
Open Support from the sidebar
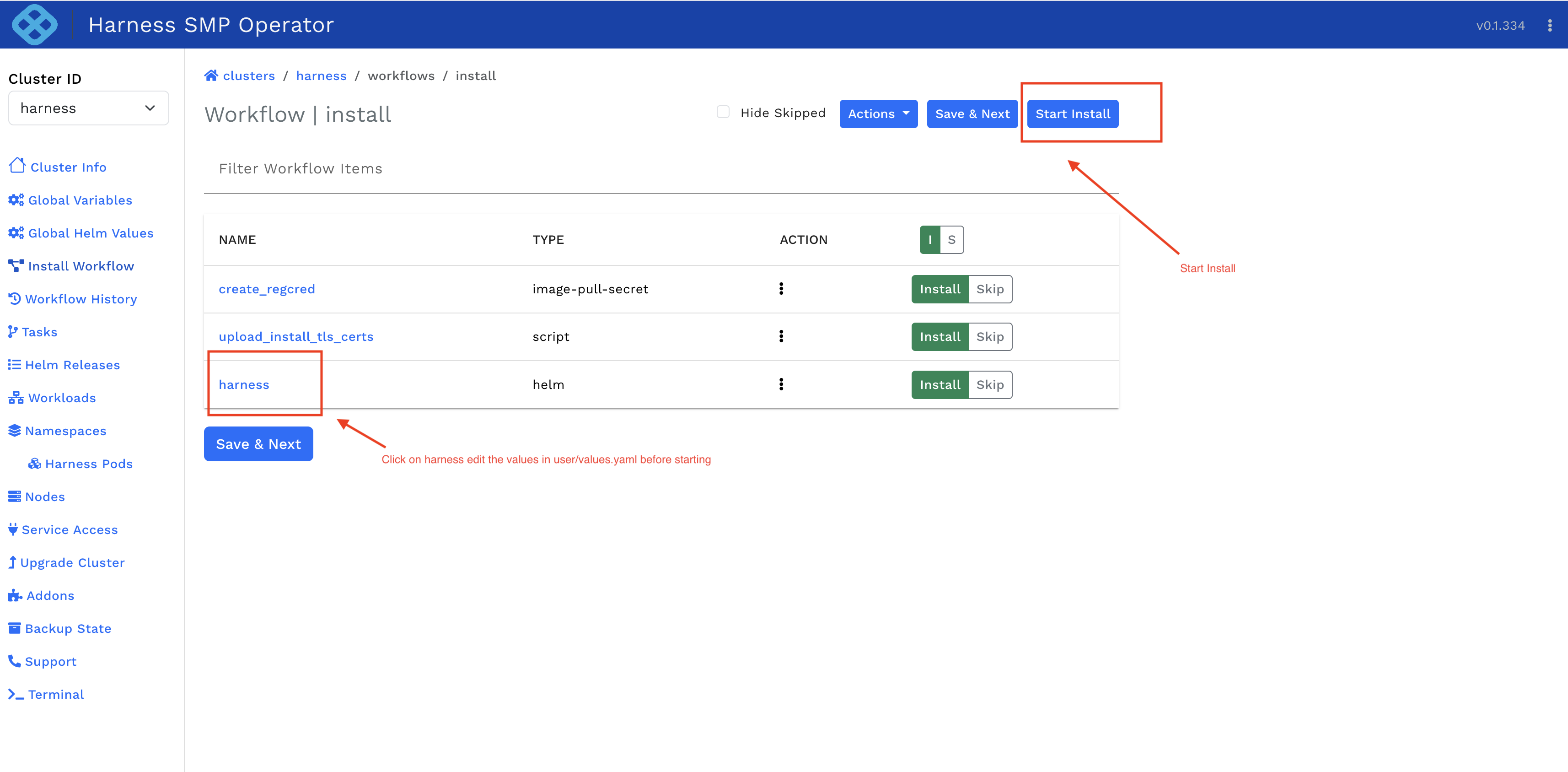(50, 661)
